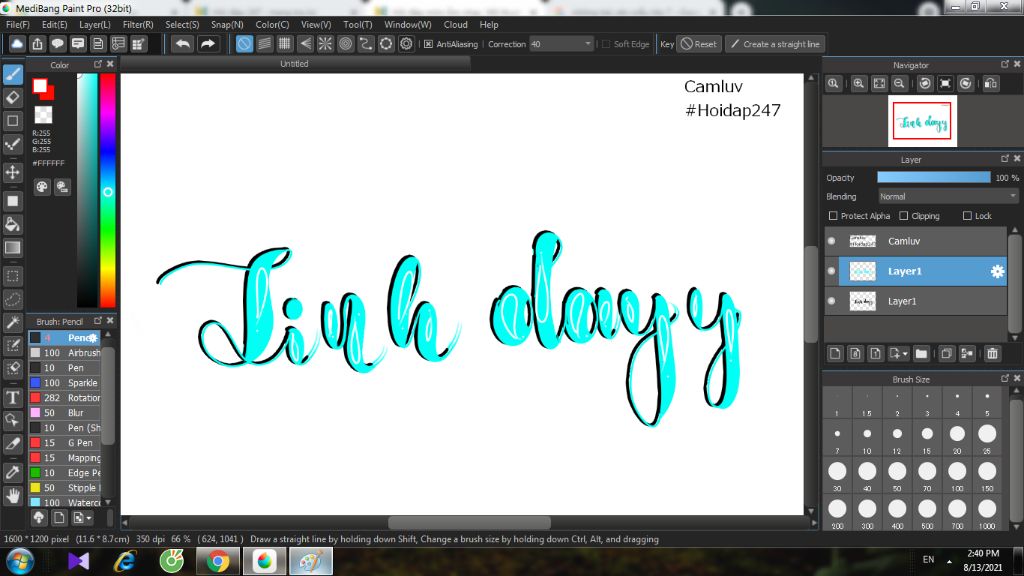Hide the Camluv layer
The width and height of the screenshot is (1024, 576).
(831, 241)
